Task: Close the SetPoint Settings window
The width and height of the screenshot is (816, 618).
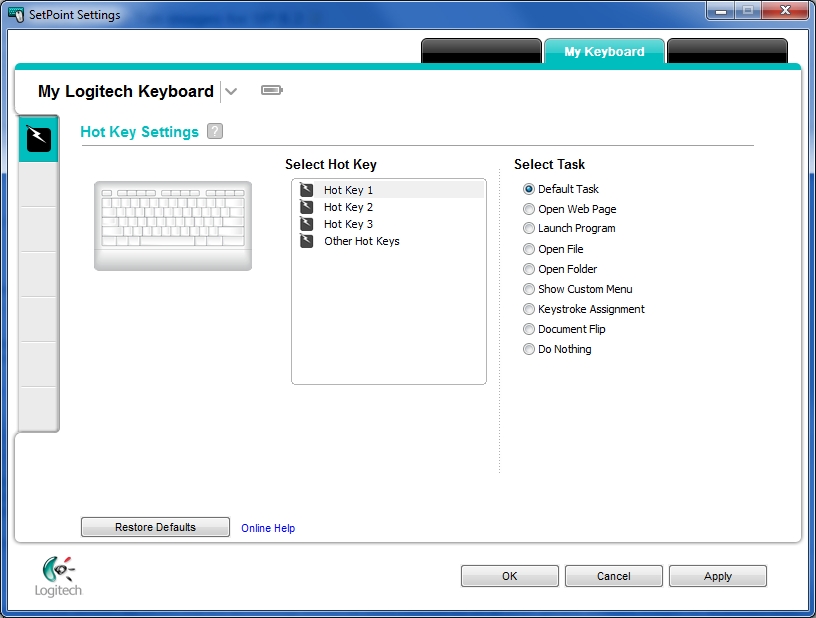Action: pyautogui.click(x=785, y=11)
